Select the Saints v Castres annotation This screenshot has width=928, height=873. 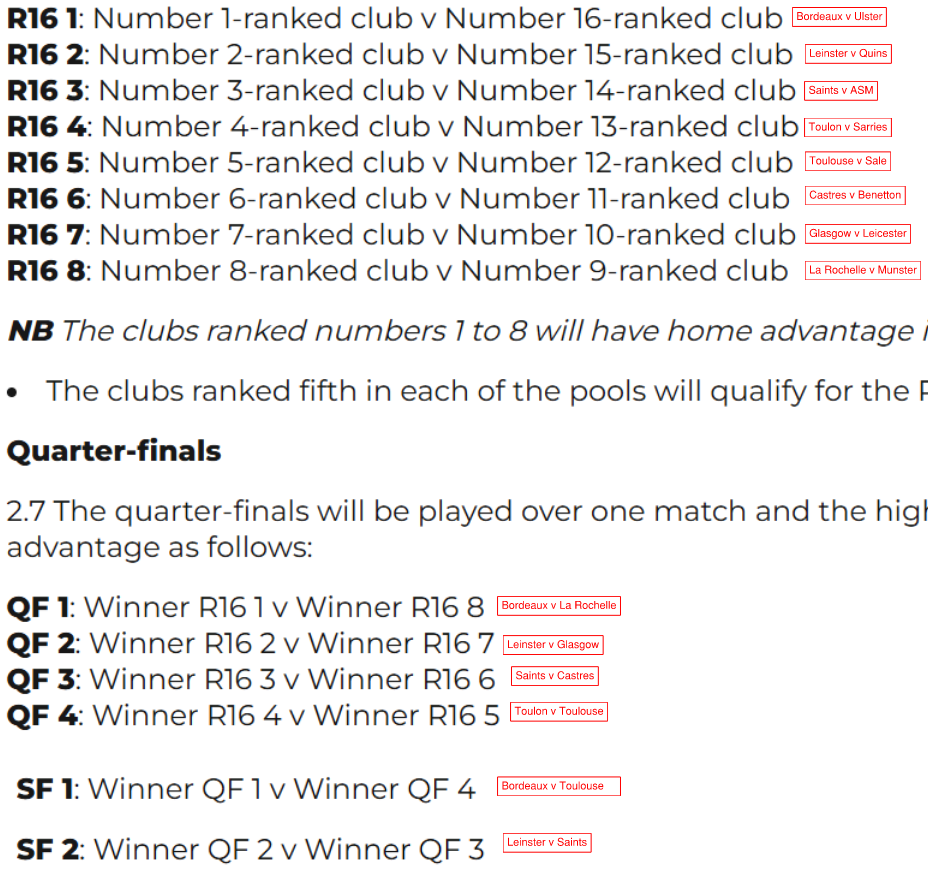[x=555, y=676]
